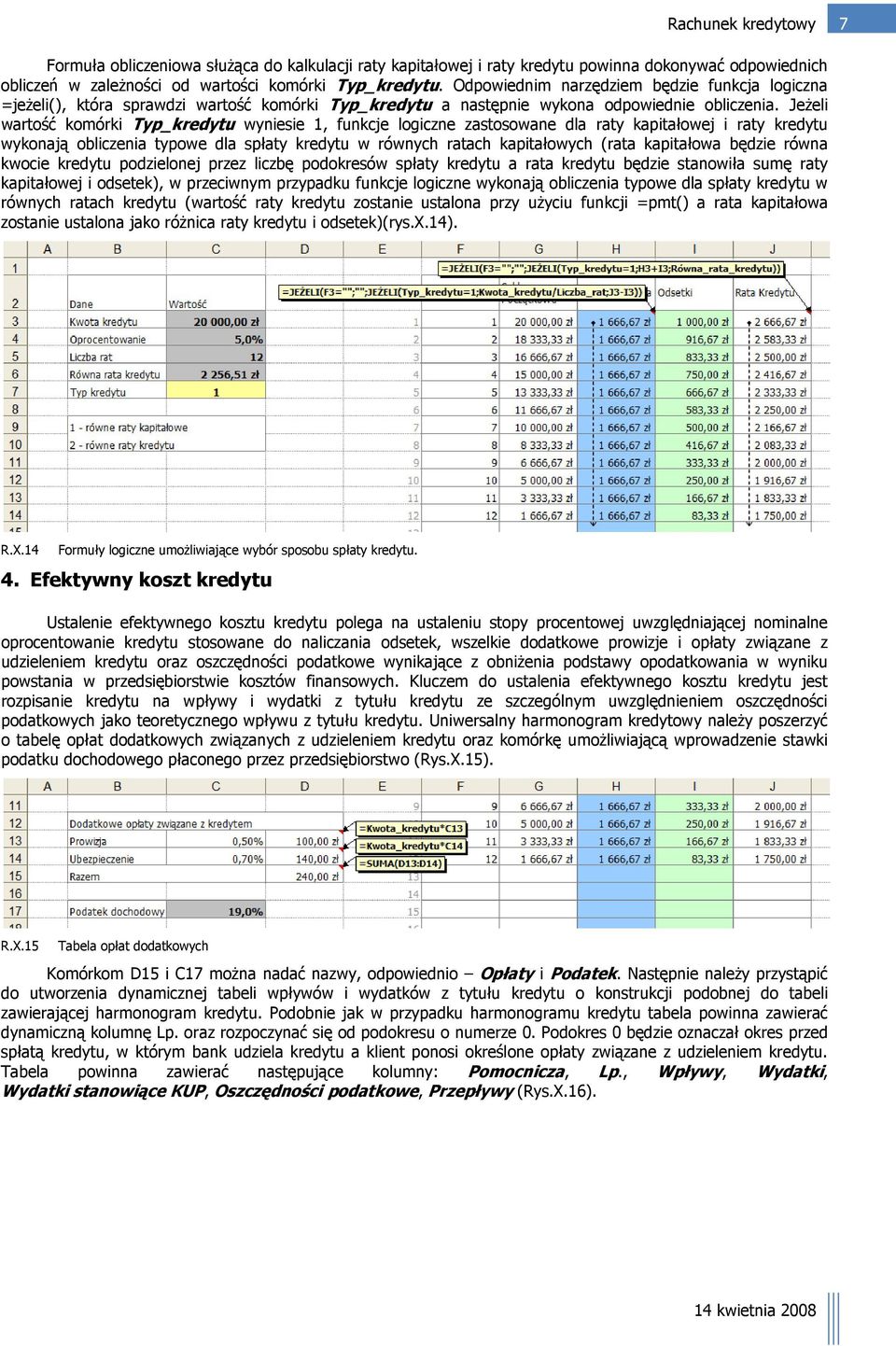The image size is (896, 1346).
Task: Click the '4. Efektywny koszt kredytu' heading
Action: click(x=136, y=580)
